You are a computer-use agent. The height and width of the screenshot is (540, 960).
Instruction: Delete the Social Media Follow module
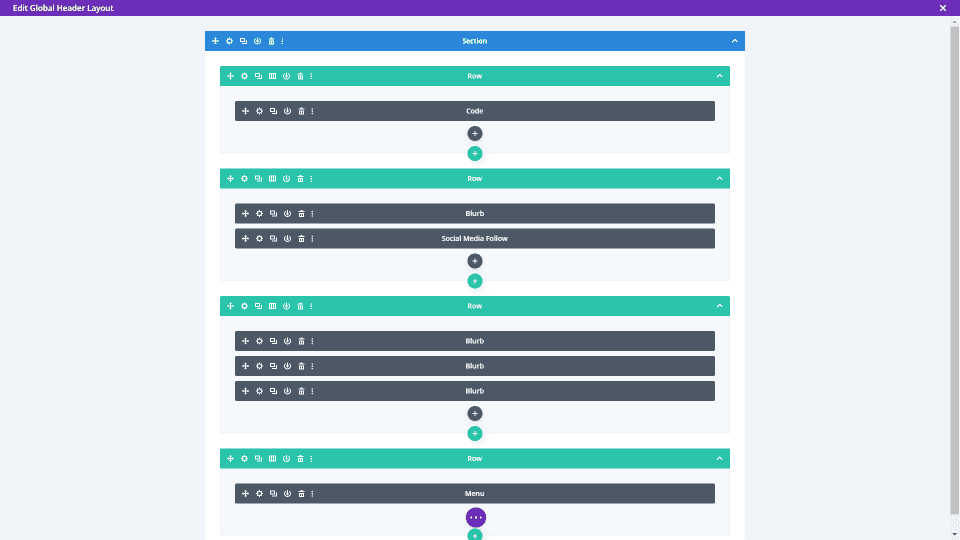(x=301, y=238)
